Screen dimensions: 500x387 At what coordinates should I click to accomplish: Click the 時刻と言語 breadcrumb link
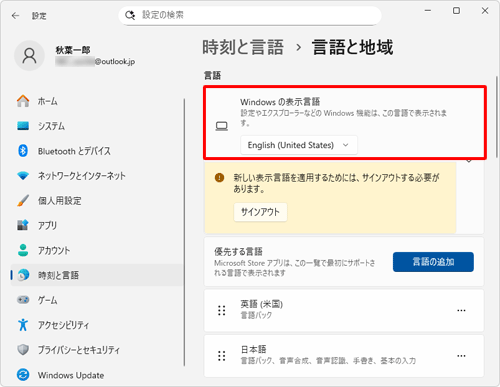(x=243, y=47)
